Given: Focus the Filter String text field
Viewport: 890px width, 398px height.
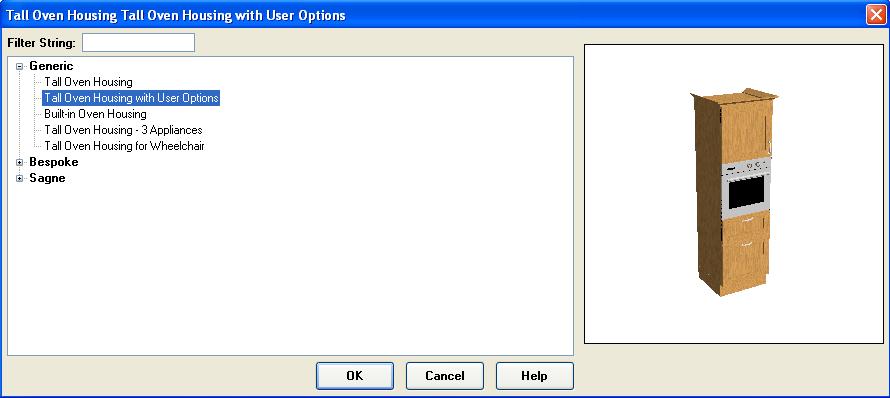Looking at the screenshot, I should [x=138, y=43].
